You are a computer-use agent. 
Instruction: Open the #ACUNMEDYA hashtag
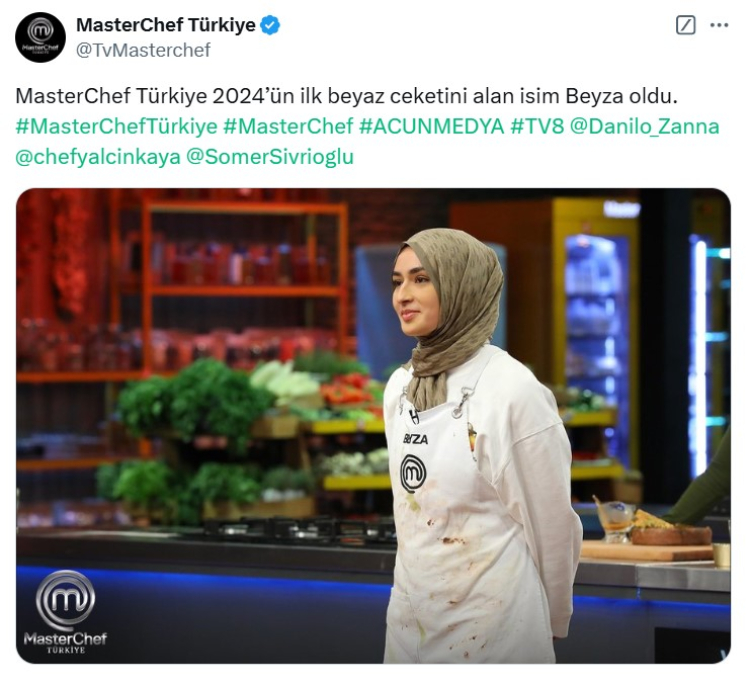(x=431, y=127)
